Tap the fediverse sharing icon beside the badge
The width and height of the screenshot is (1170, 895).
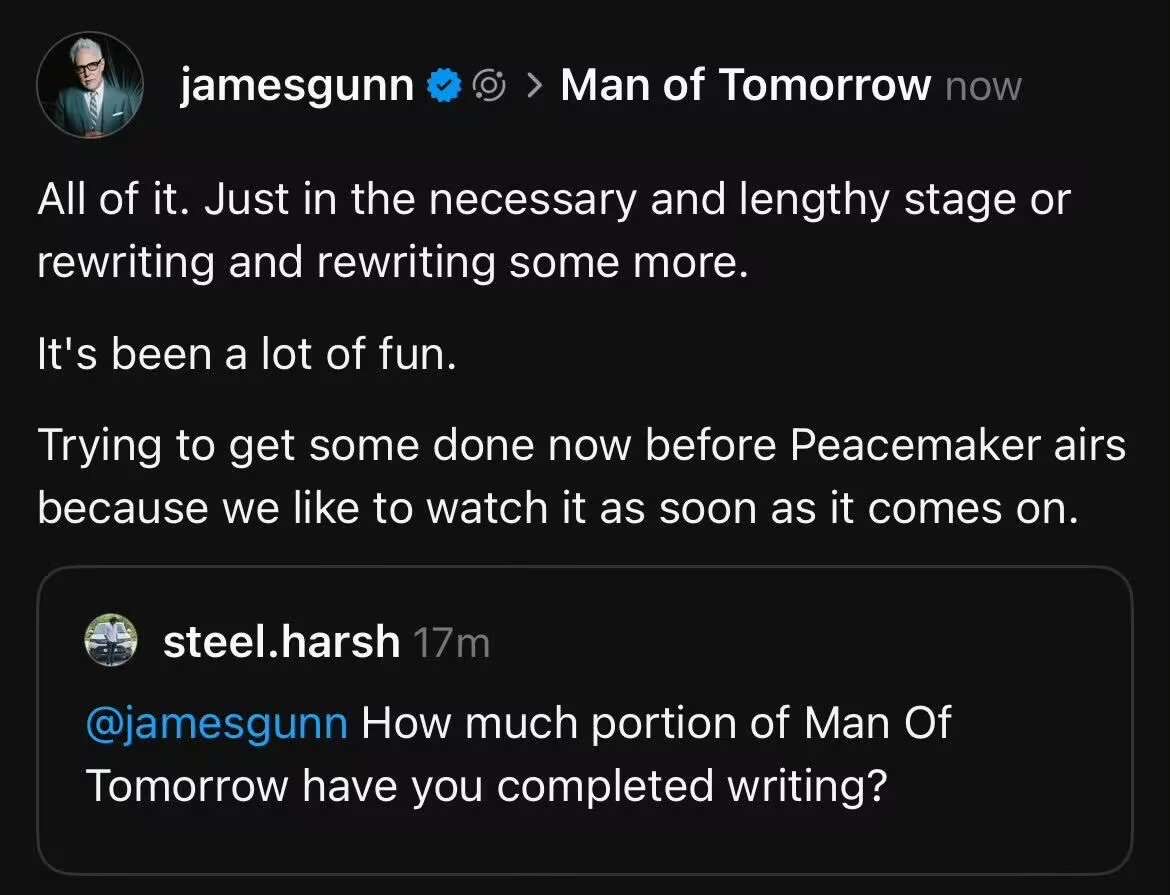click(x=490, y=86)
